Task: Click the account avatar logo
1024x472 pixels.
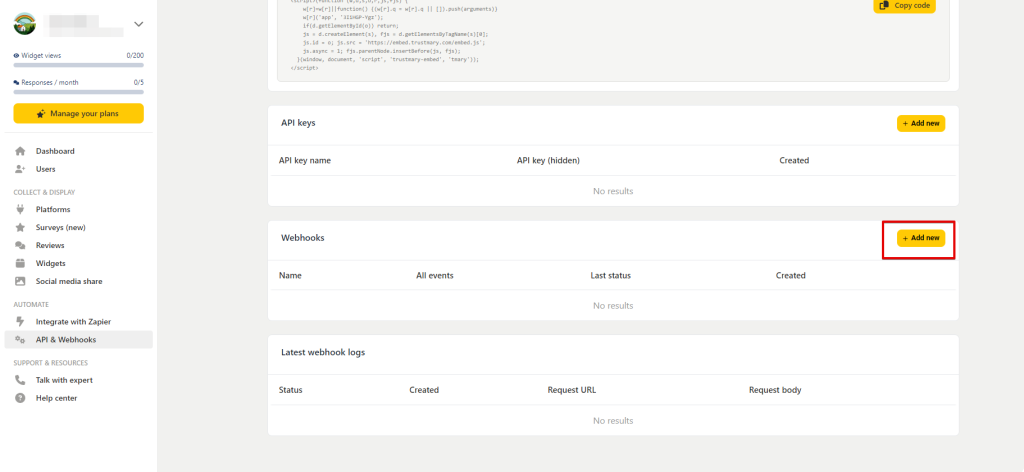Action: [x=24, y=24]
